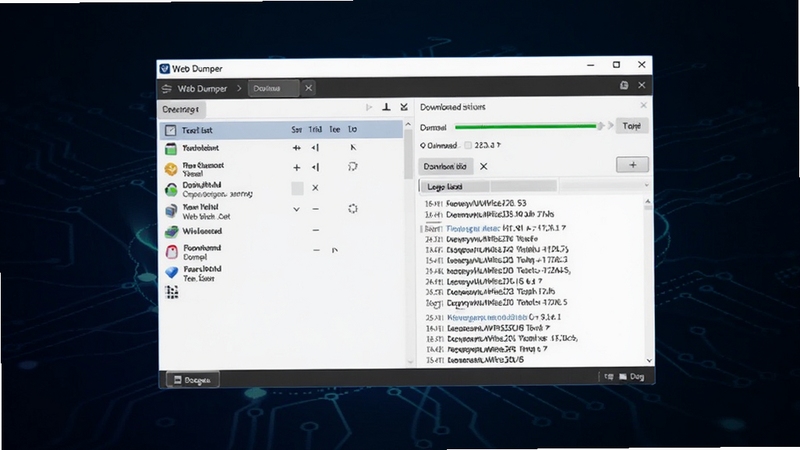800x450 pixels.
Task: Click the green calendar row icon
Action: [x=171, y=148]
